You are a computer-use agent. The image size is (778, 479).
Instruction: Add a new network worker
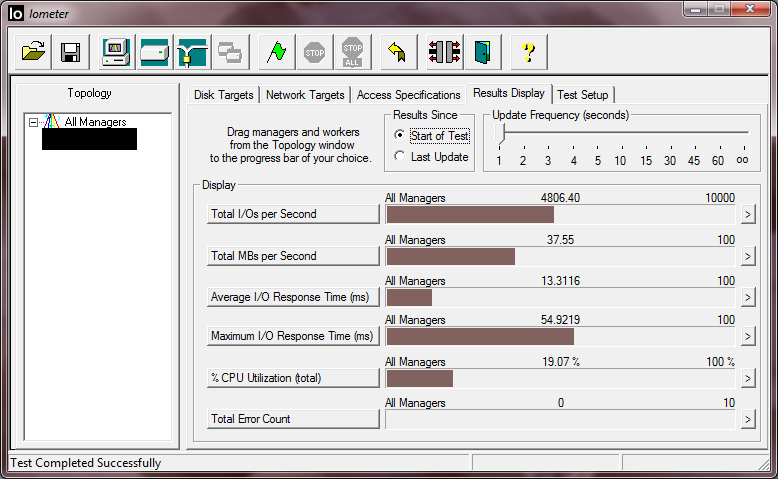tap(192, 52)
